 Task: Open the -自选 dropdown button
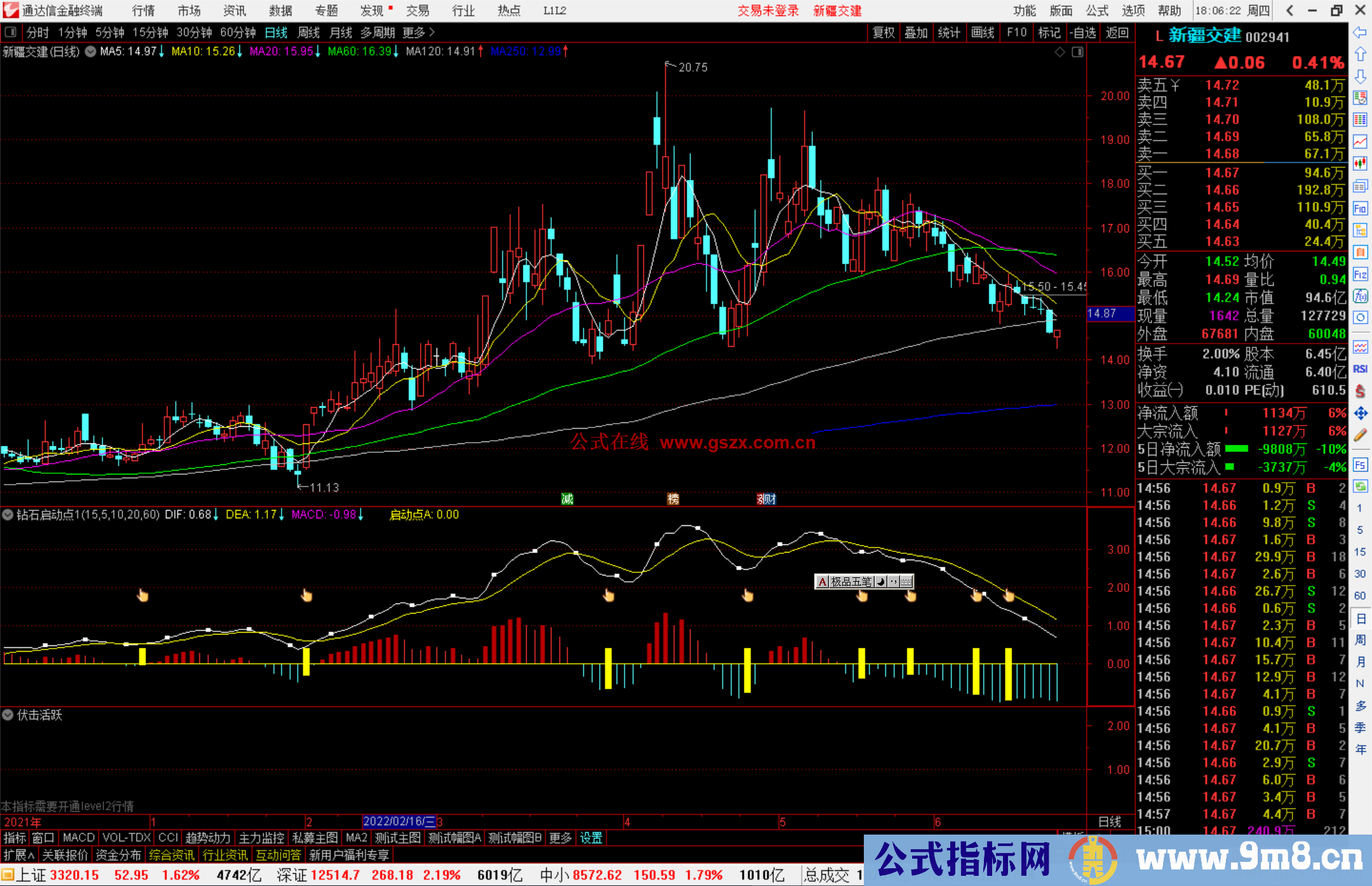tap(1082, 32)
